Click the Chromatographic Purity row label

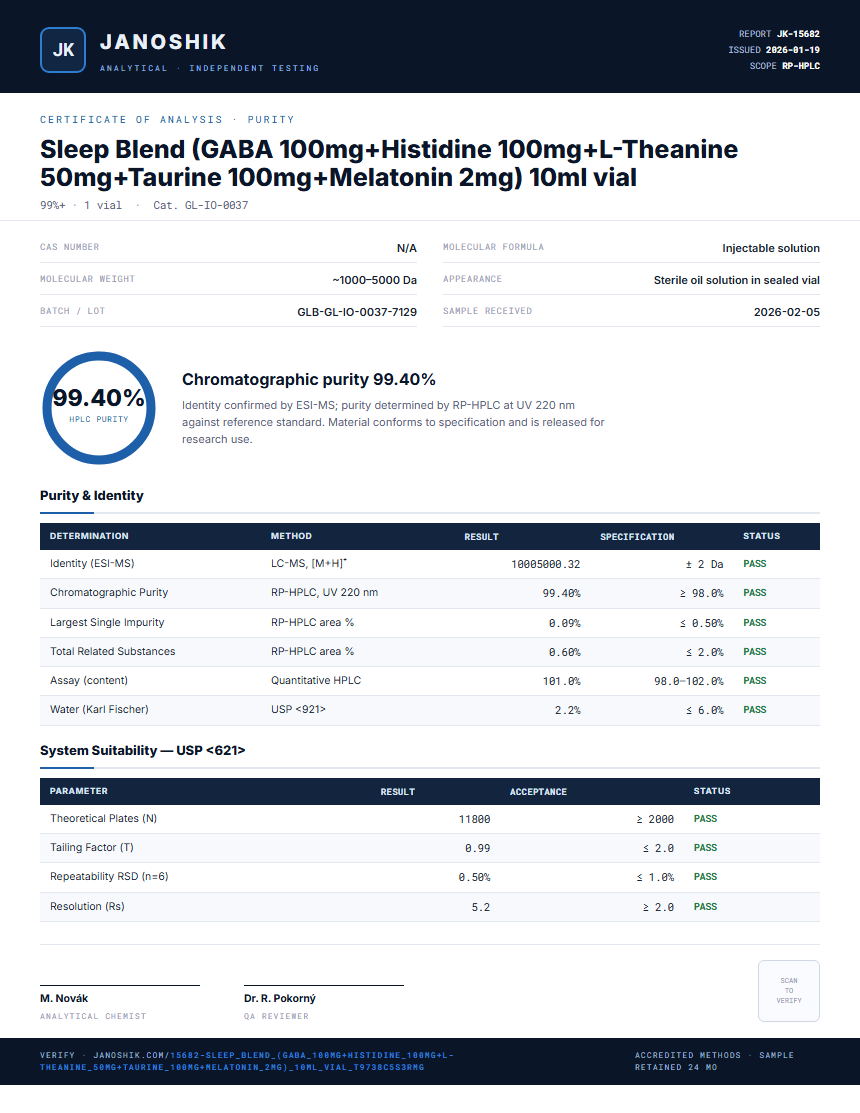(x=109, y=593)
